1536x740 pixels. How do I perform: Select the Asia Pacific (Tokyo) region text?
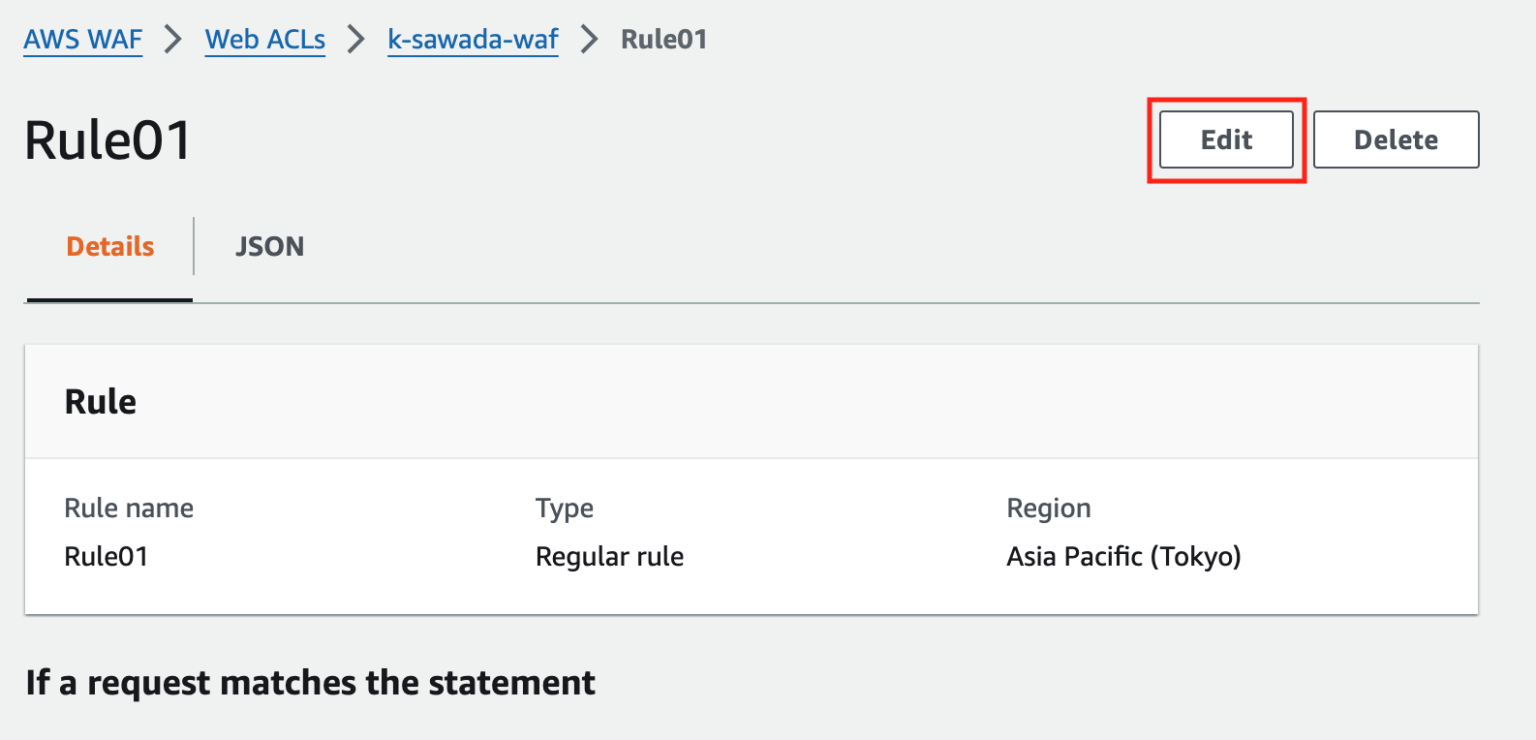pos(1124,556)
